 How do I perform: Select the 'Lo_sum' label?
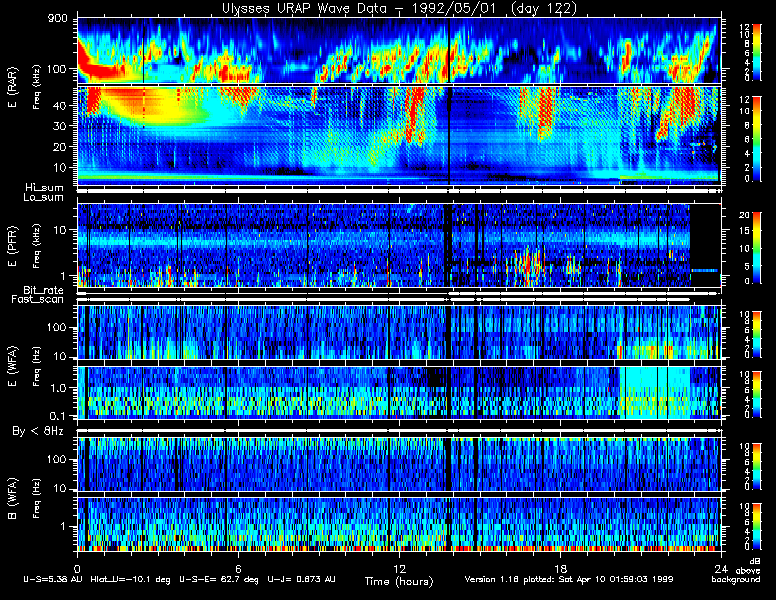tap(44, 198)
